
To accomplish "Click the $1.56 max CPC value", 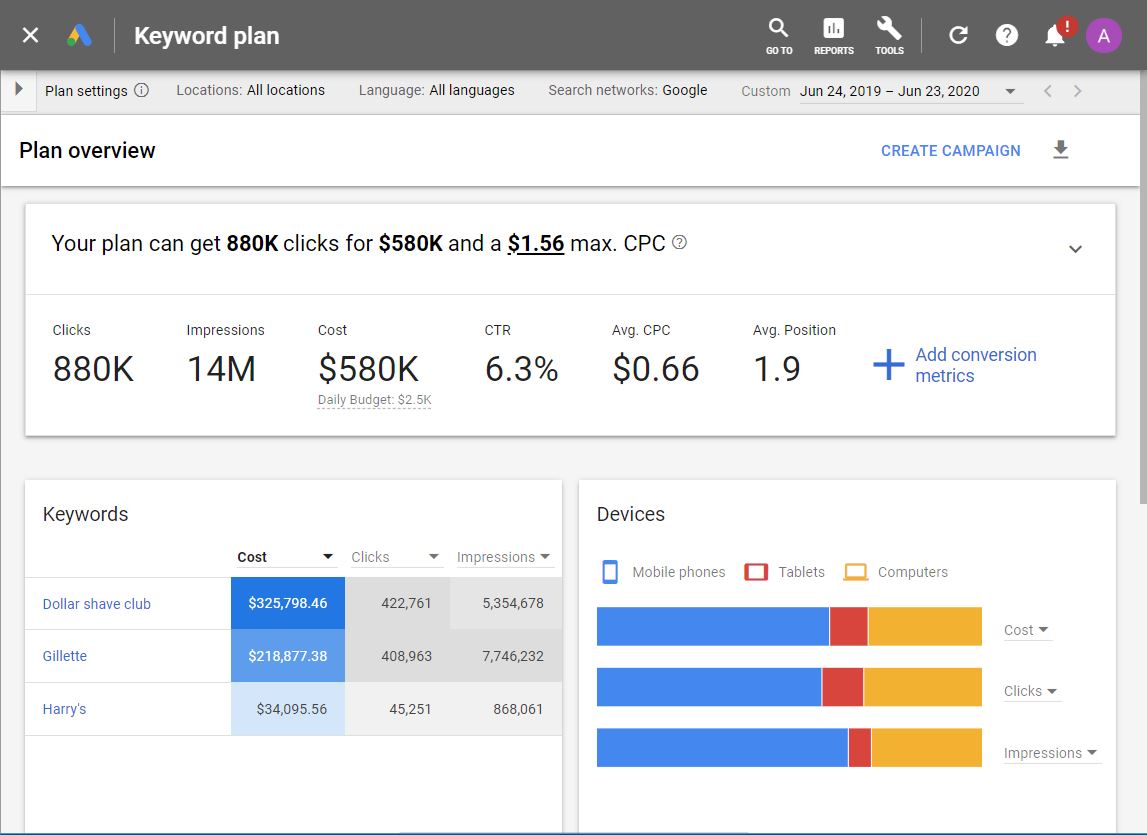I will coord(535,243).
